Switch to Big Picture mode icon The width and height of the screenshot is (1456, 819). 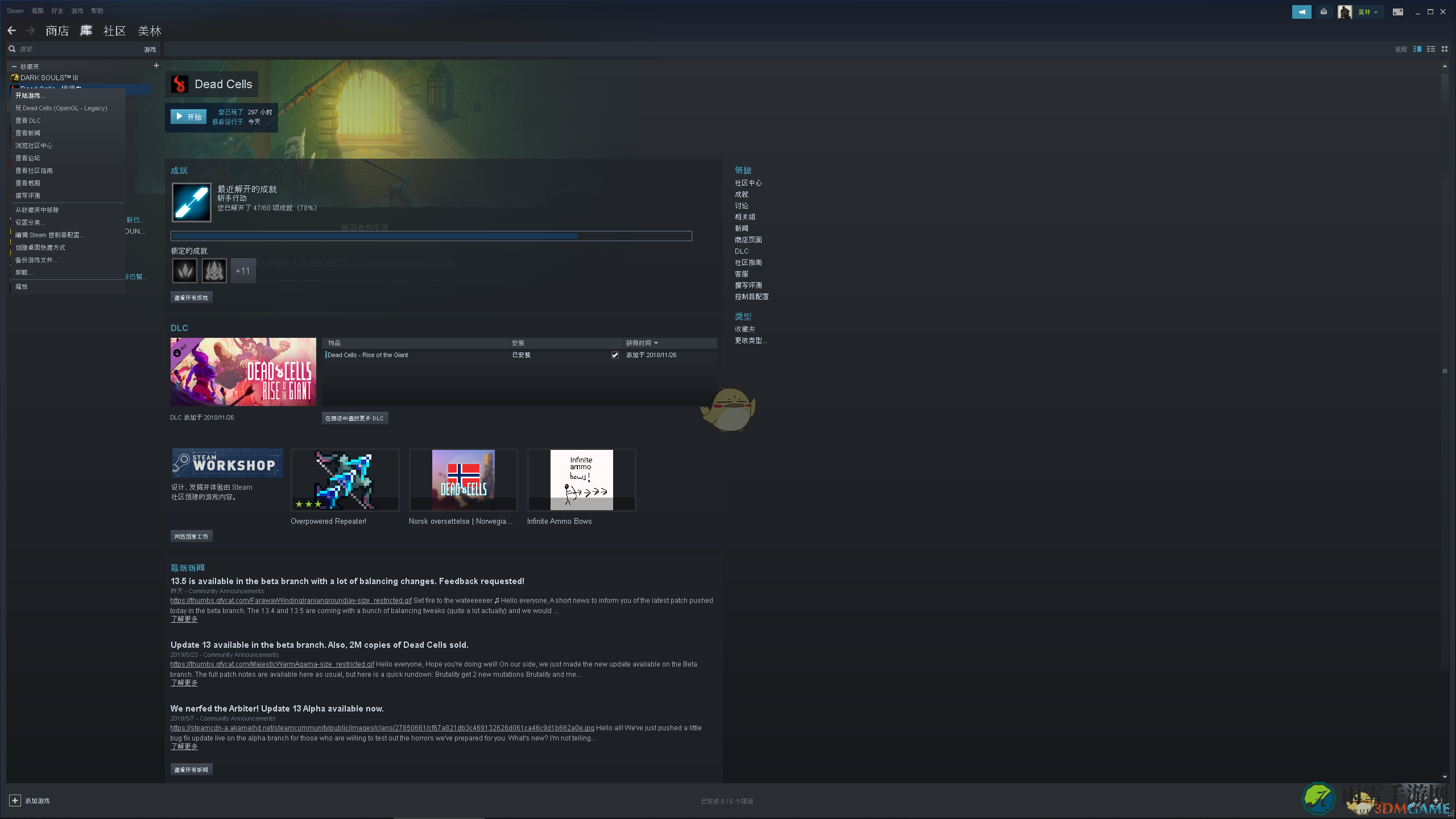point(1397,11)
